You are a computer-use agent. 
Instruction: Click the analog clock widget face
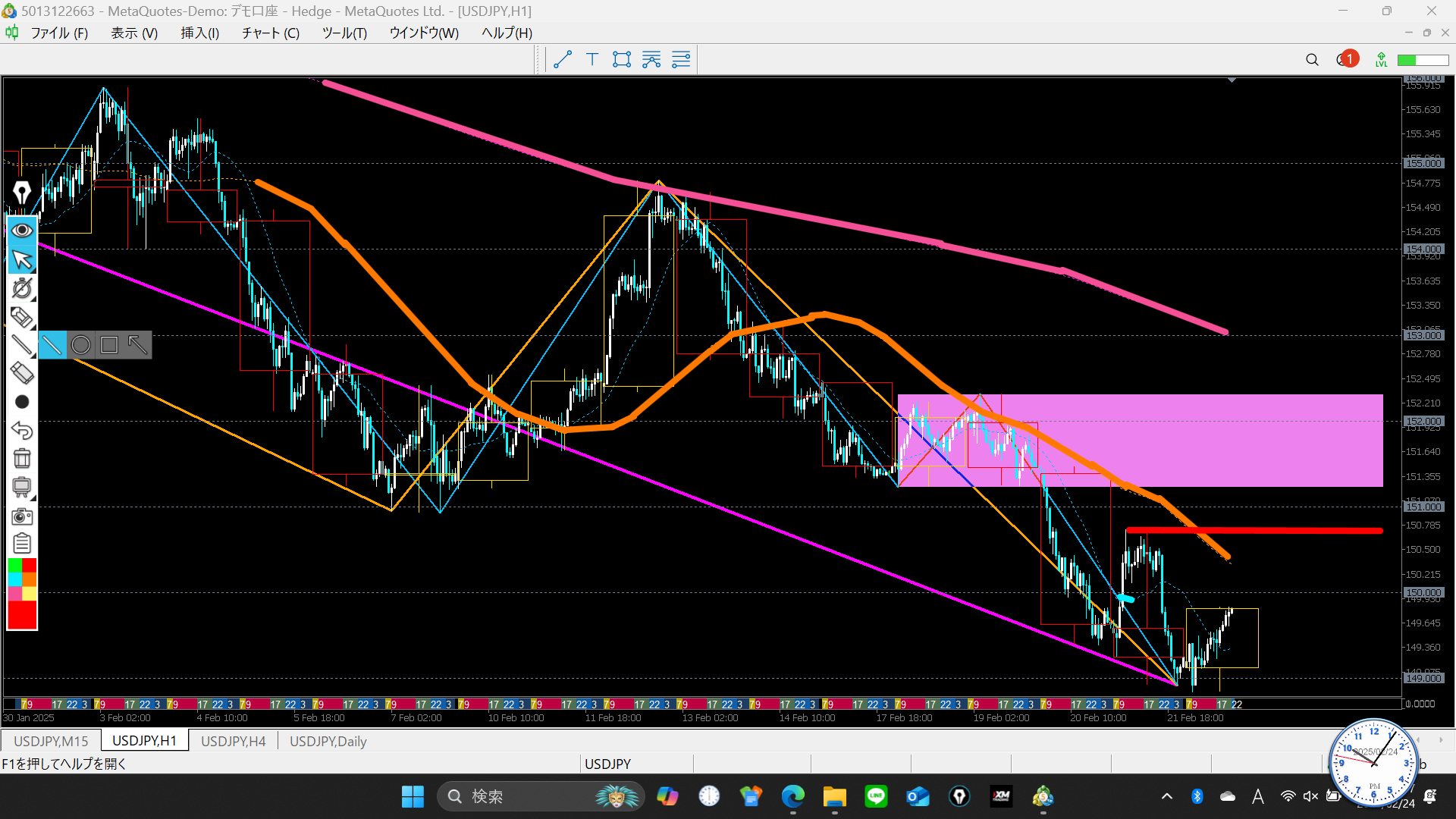coord(1373,762)
